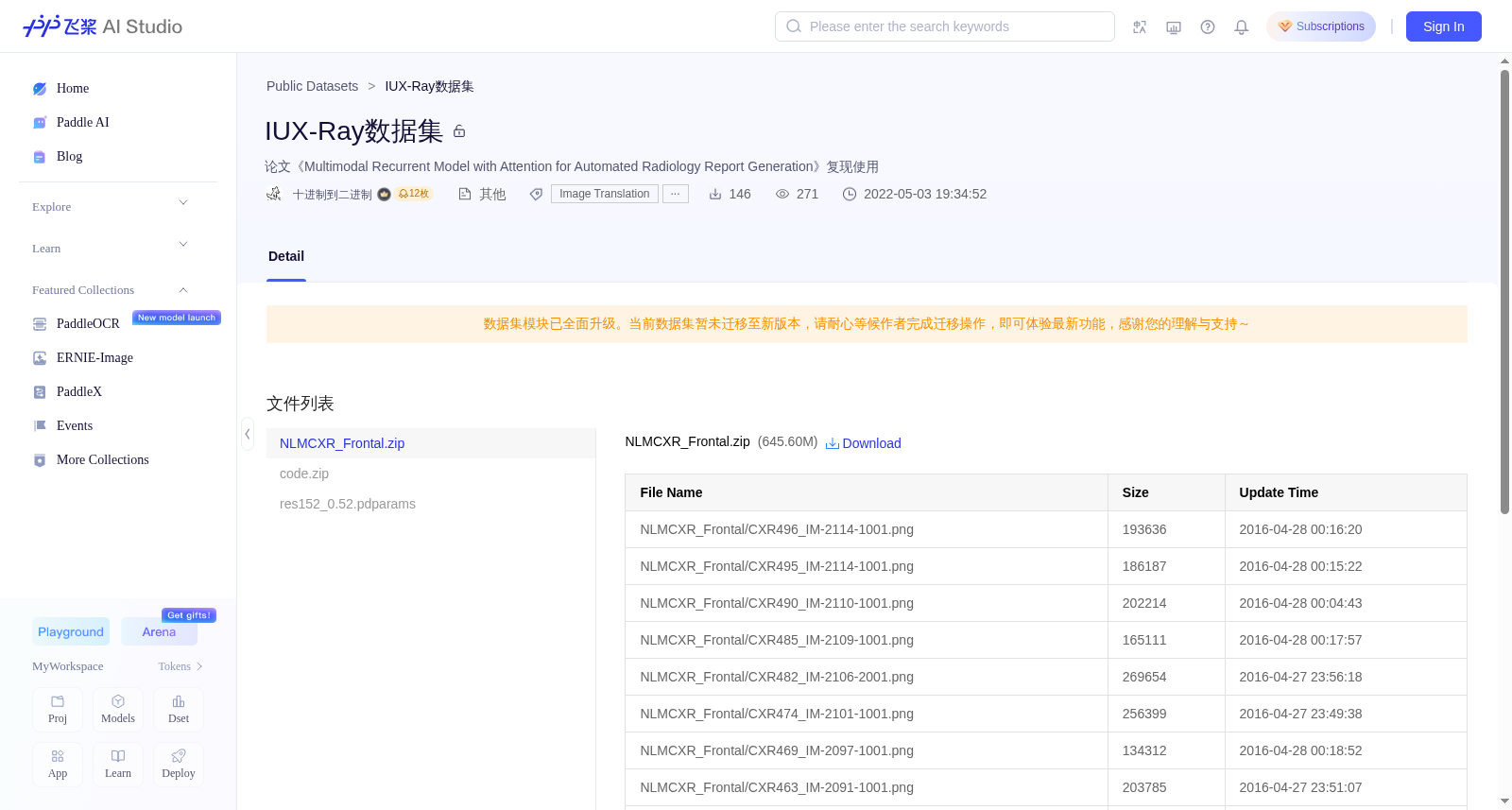Click the orange dataset upgrade notice banner
This screenshot has height=810, width=1512.
(x=867, y=324)
